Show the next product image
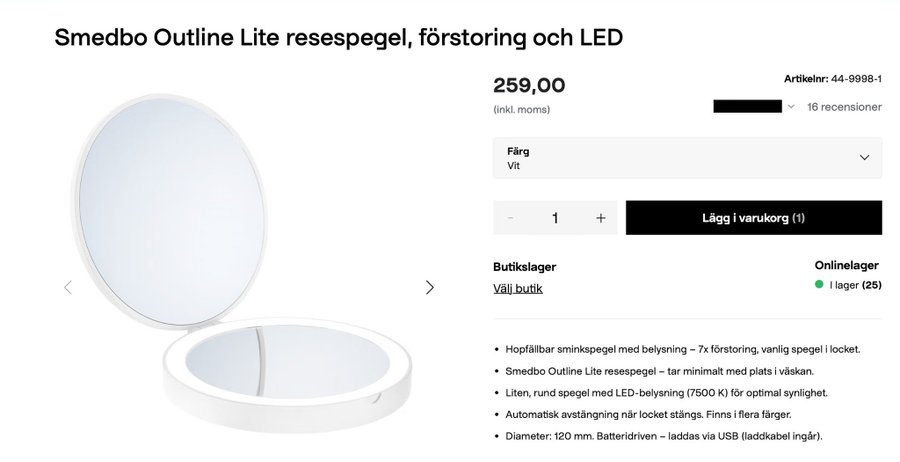Image resolution: width=900 pixels, height=462 pixels. click(x=430, y=288)
